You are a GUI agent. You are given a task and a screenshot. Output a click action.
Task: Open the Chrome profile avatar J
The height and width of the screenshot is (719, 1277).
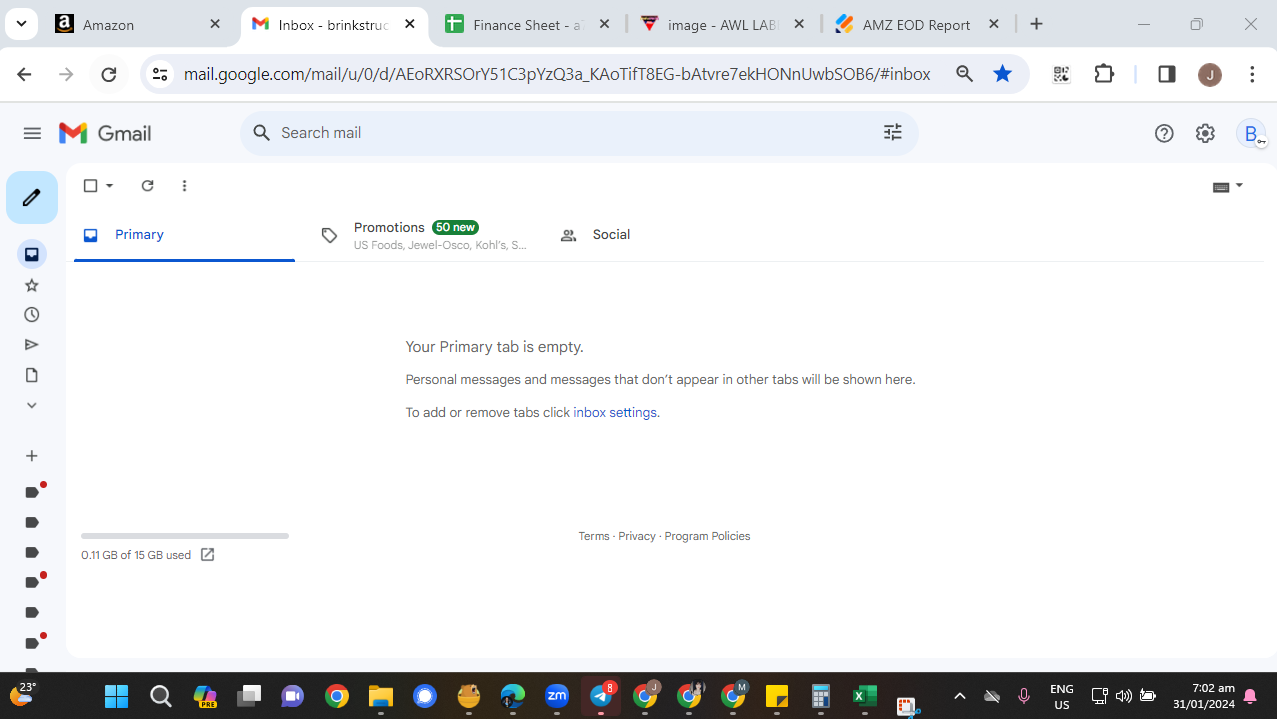pyautogui.click(x=1210, y=74)
